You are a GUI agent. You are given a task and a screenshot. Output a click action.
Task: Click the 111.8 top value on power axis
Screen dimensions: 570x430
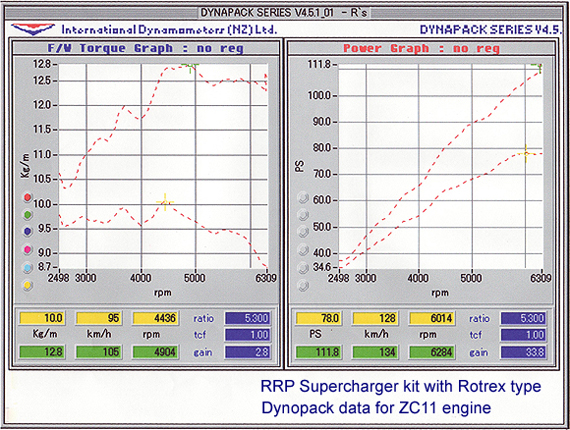click(x=319, y=64)
